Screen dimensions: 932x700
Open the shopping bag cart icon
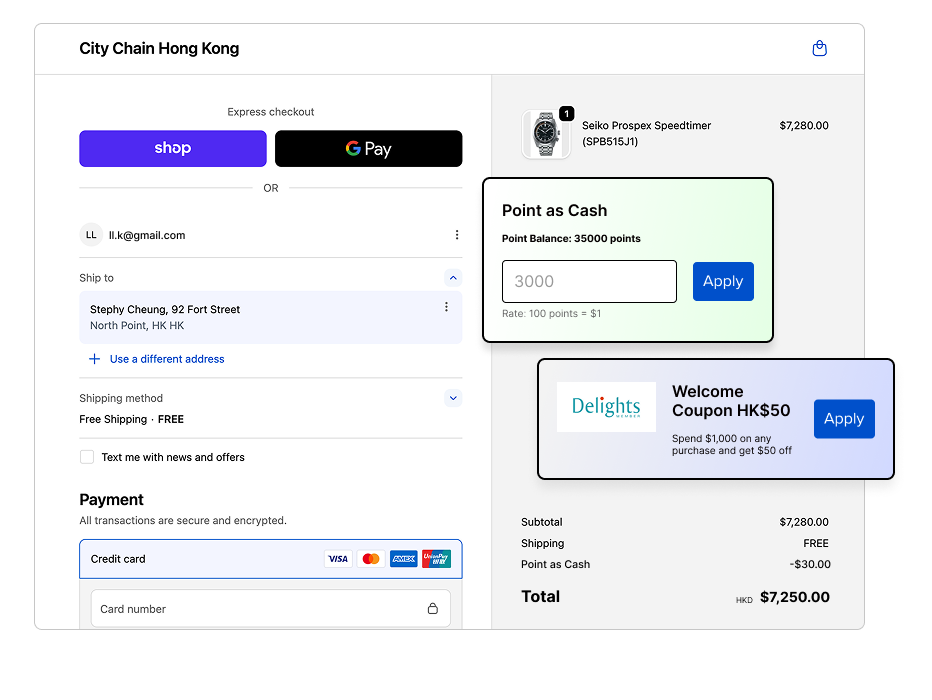click(x=819, y=48)
